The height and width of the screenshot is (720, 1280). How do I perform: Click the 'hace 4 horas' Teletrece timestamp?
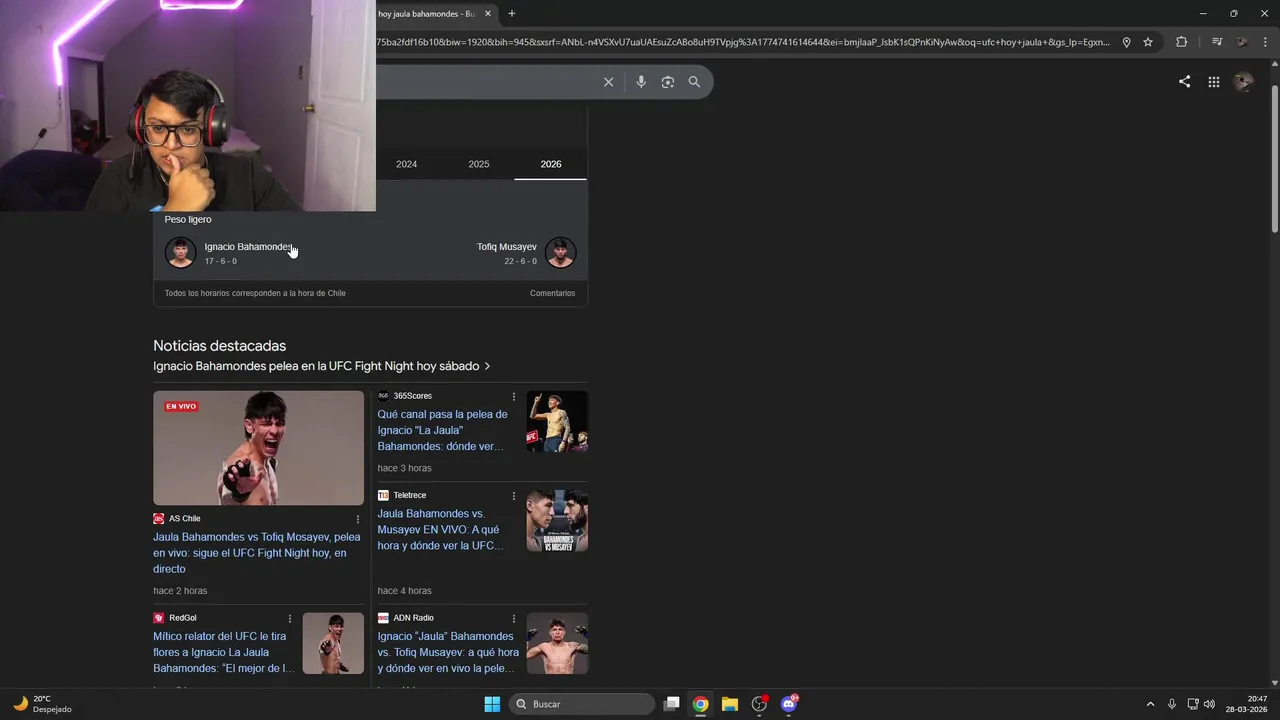tap(404, 591)
